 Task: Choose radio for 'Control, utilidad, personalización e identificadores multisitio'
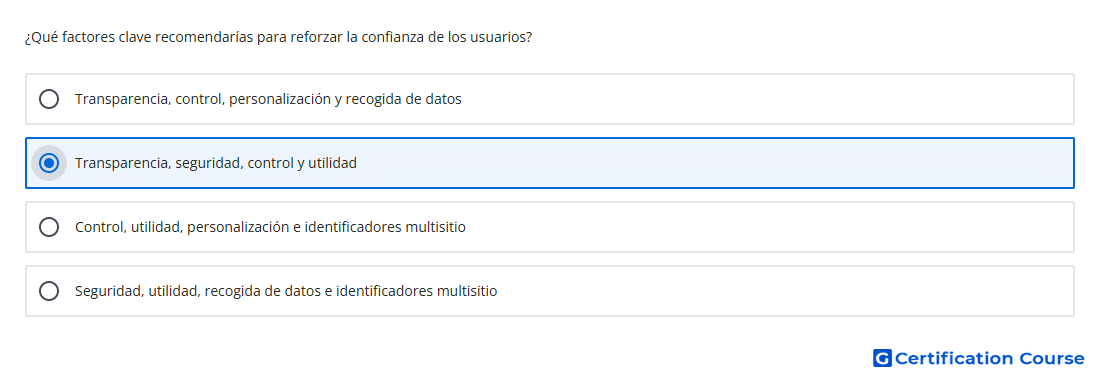point(49,227)
